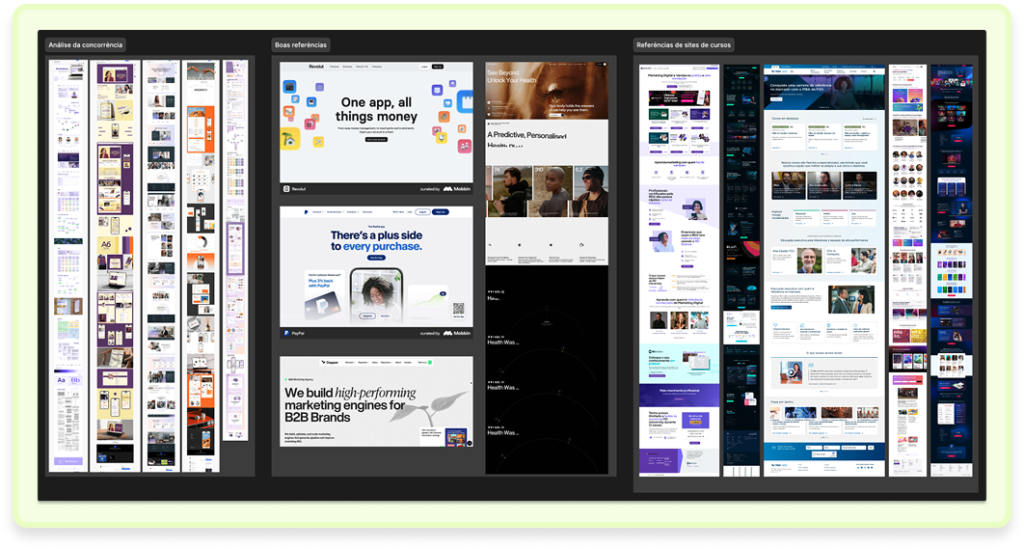
Task: Open the dark teal course site screenshot
Action: [741, 270]
